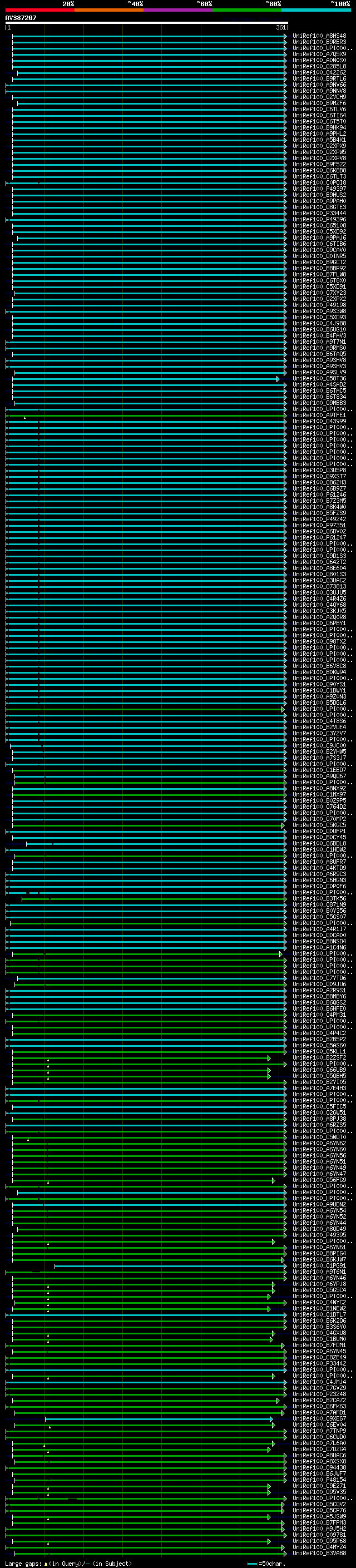The width and height of the screenshot is (356, 1568).
Task: Select the UniRef100_Q42262 hit label
Action: (319, 72)
